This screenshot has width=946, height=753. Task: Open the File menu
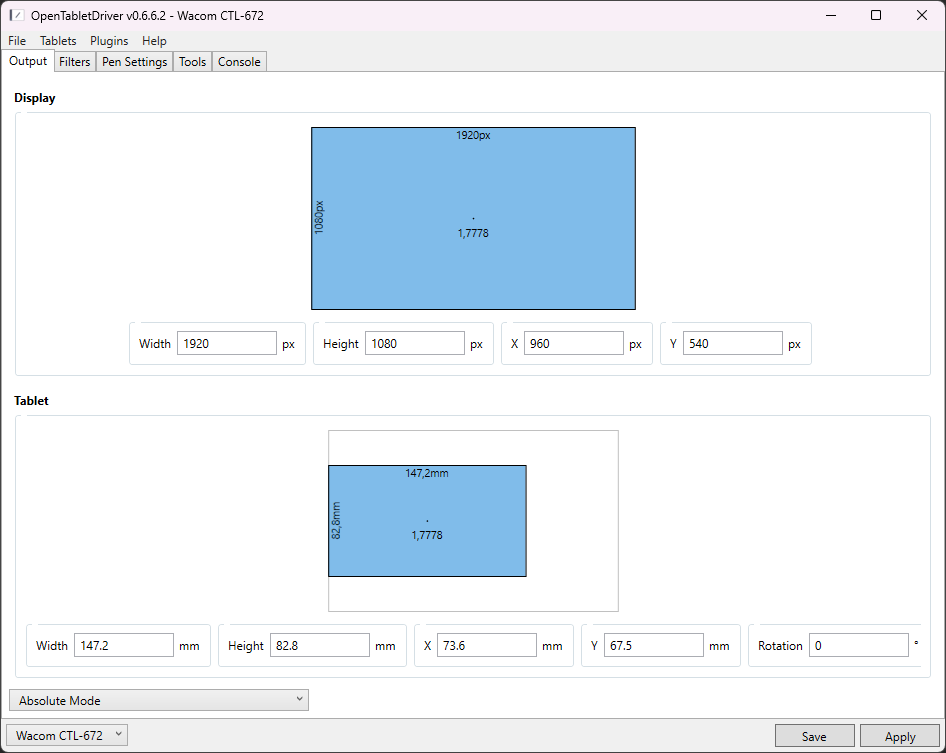[x=17, y=41]
